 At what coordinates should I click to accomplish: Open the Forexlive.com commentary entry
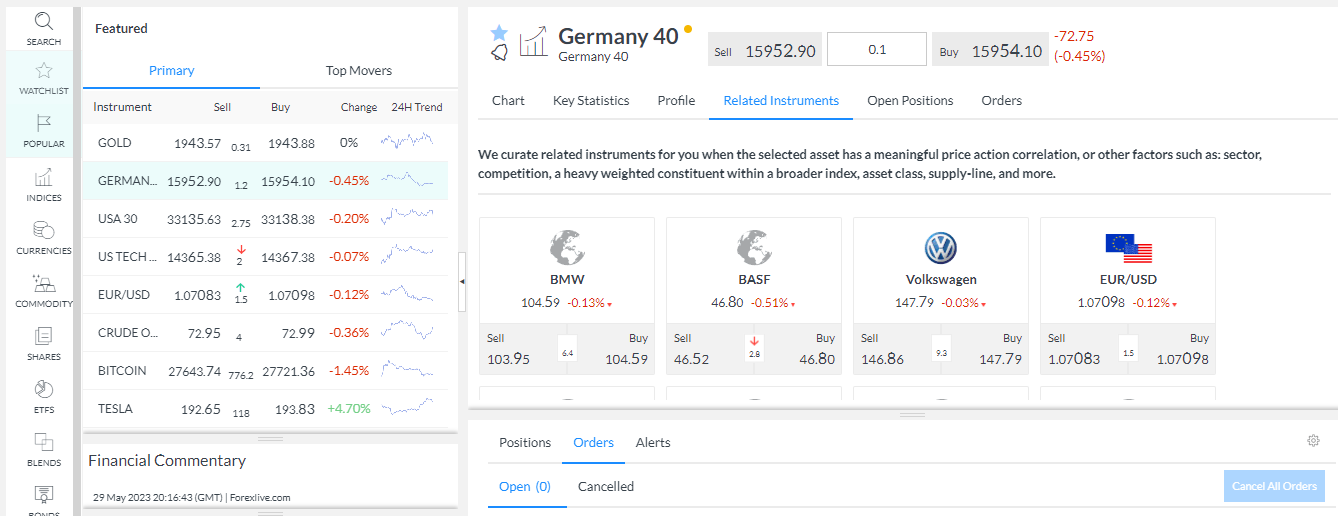click(191, 497)
